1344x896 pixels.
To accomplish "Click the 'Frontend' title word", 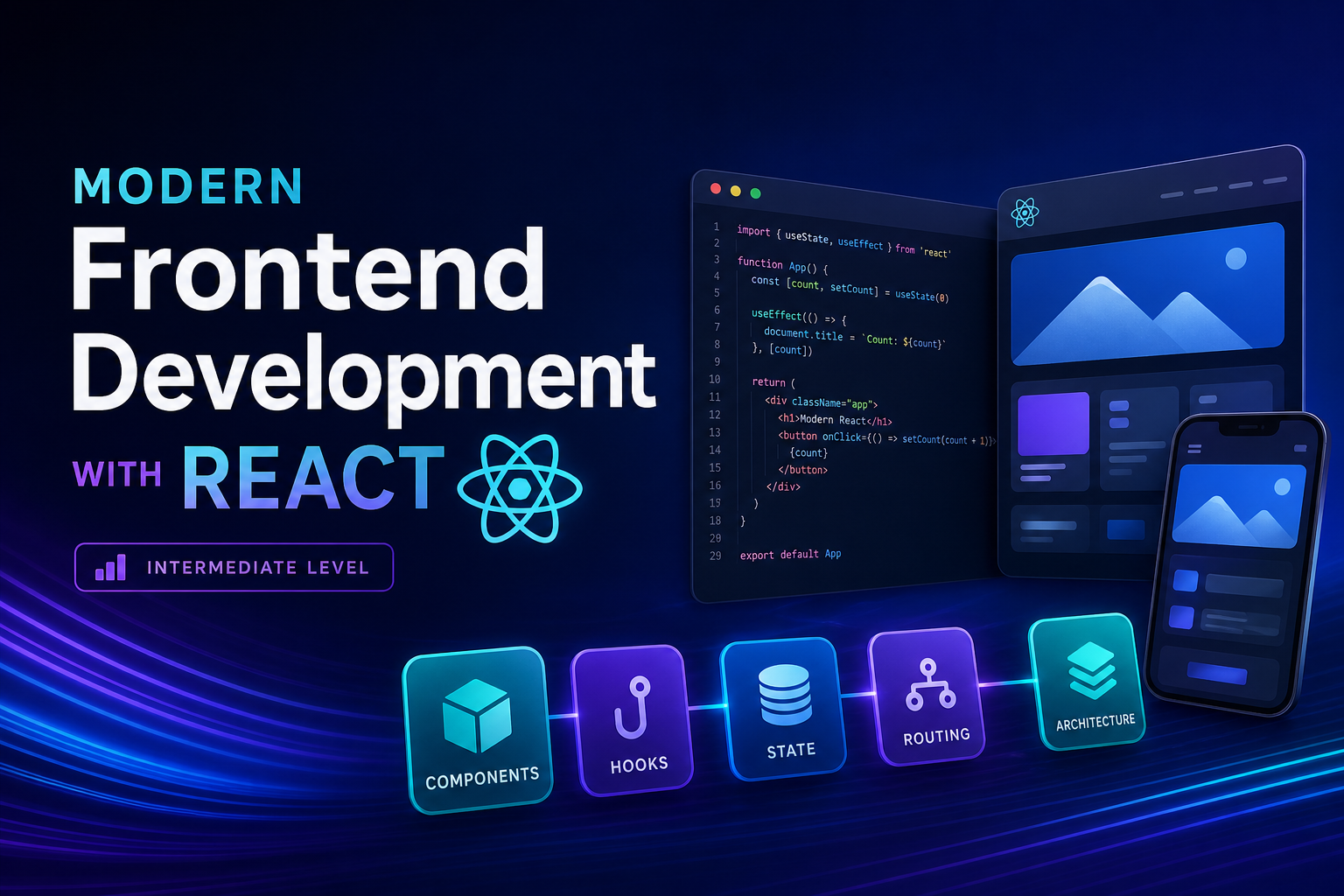I will pyautogui.click(x=308, y=269).
